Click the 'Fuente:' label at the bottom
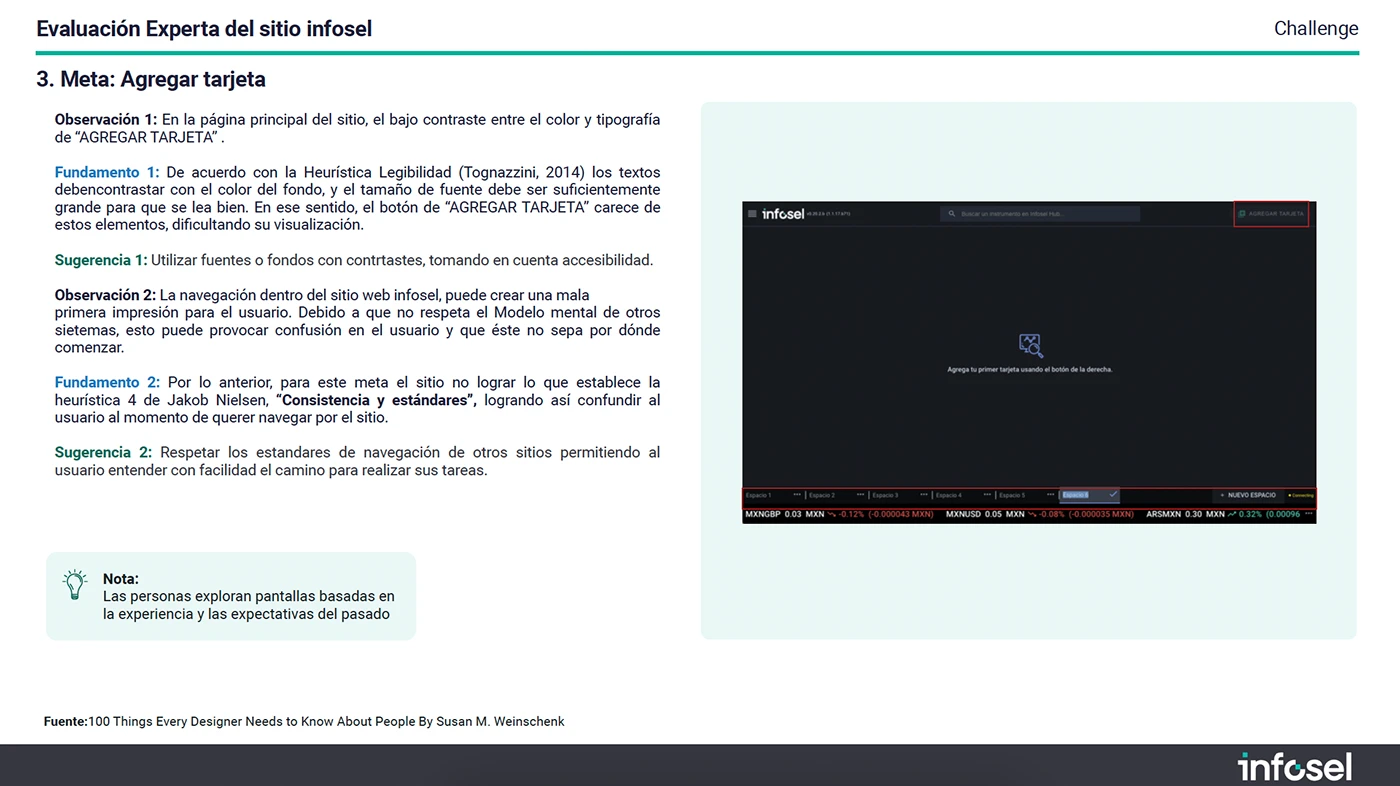 (x=66, y=722)
